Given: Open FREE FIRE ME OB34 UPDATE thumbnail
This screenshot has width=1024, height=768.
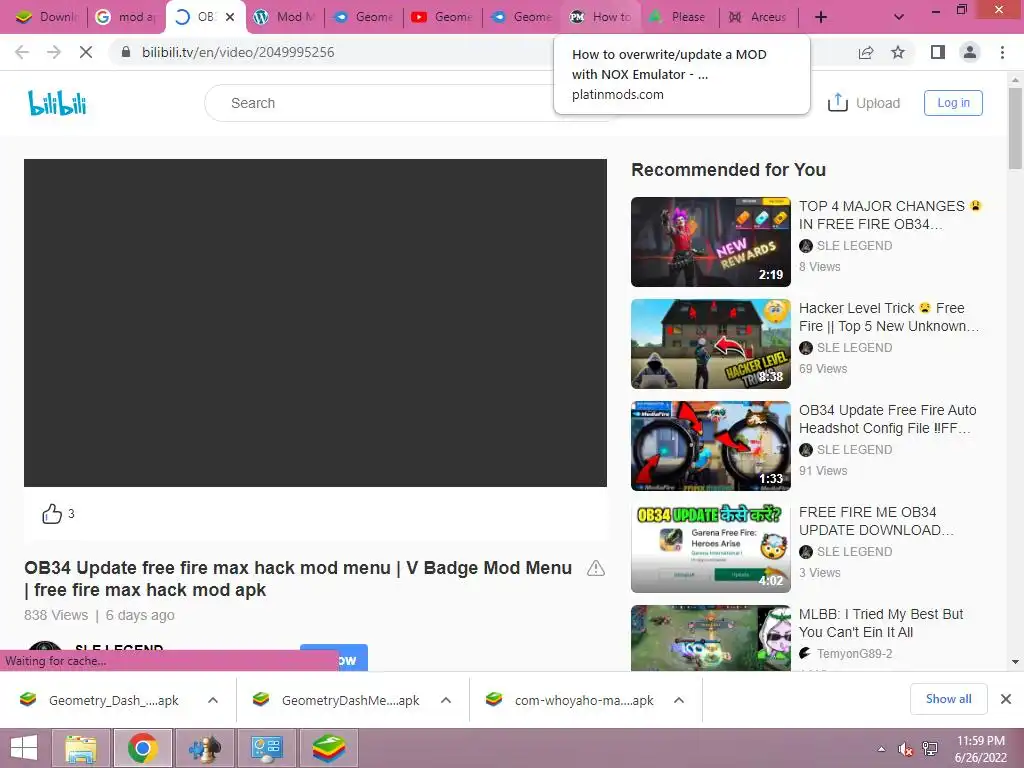Looking at the screenshot, I should pos(711,547).
